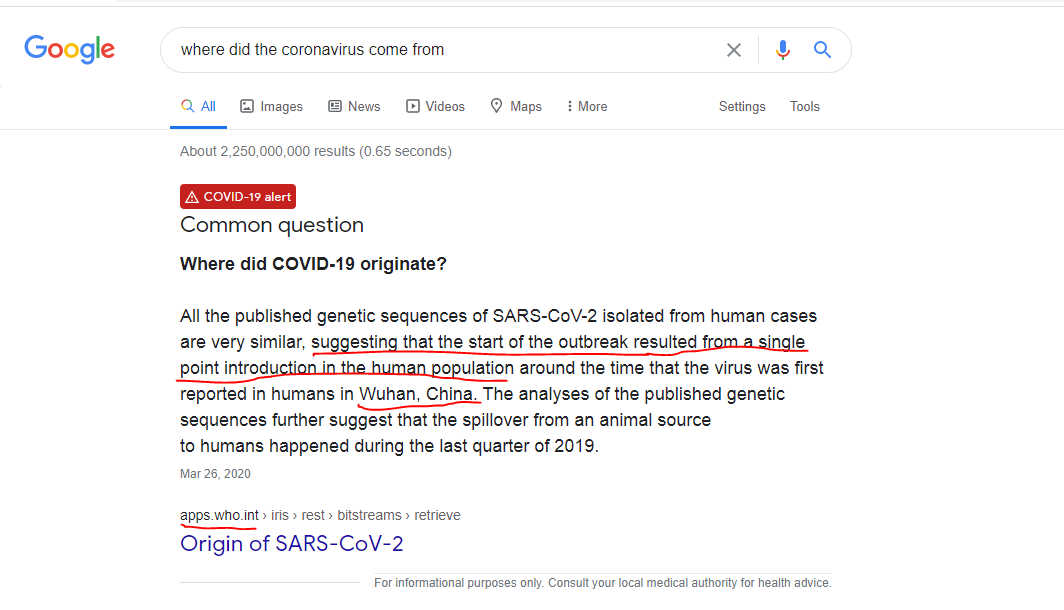Open News results via the newspaper icon
1064x610 pixels.
tap(334, 106)
